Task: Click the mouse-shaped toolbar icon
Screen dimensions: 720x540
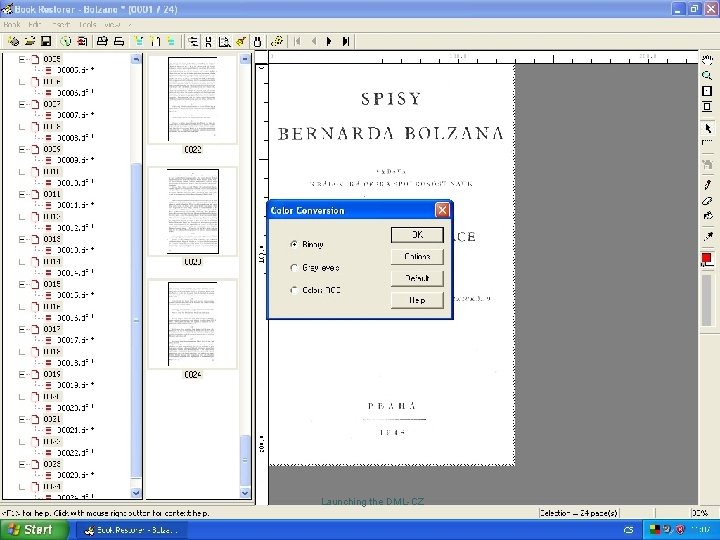Action: click(257, 42)
